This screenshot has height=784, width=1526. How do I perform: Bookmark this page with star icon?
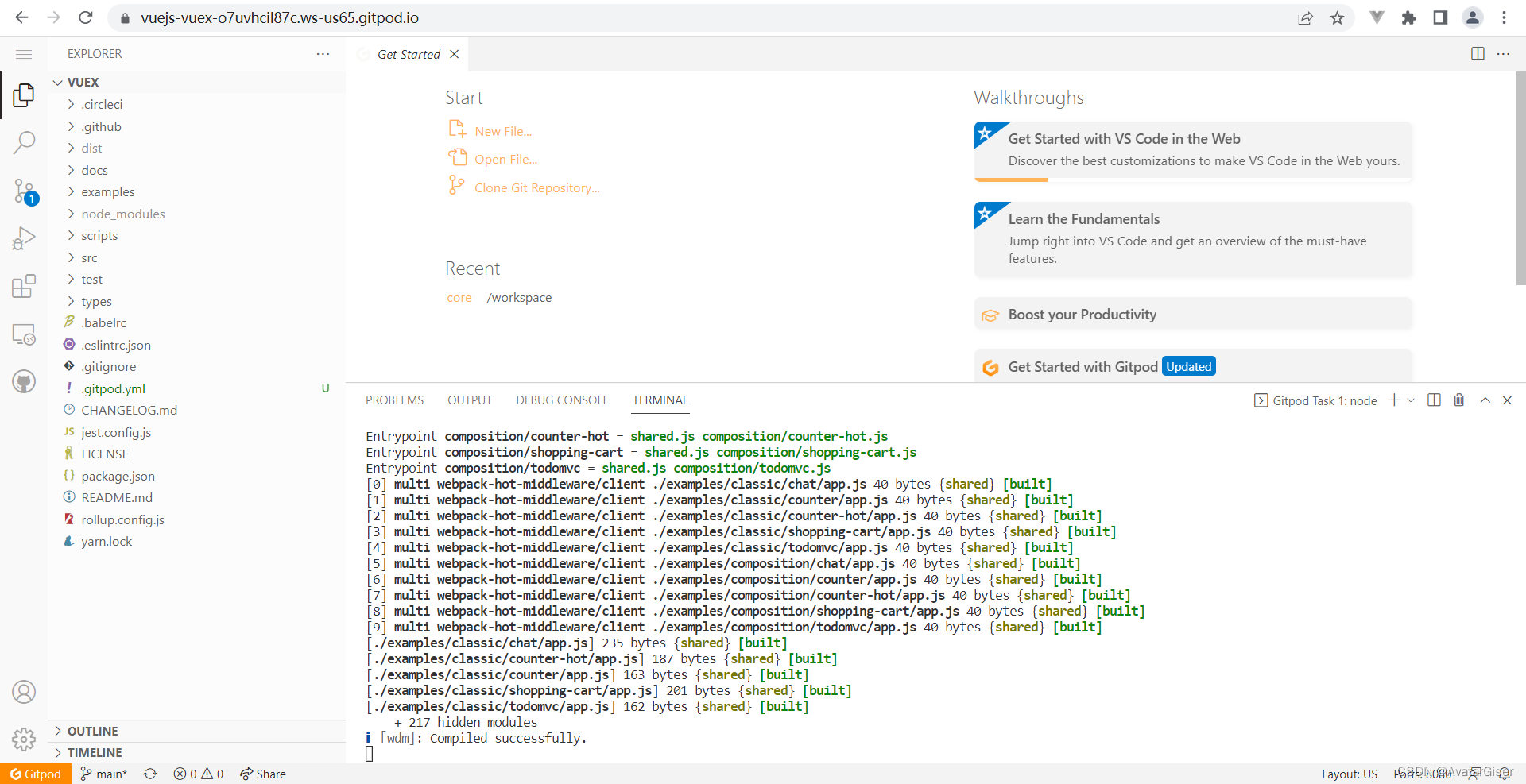[1337, 17]
